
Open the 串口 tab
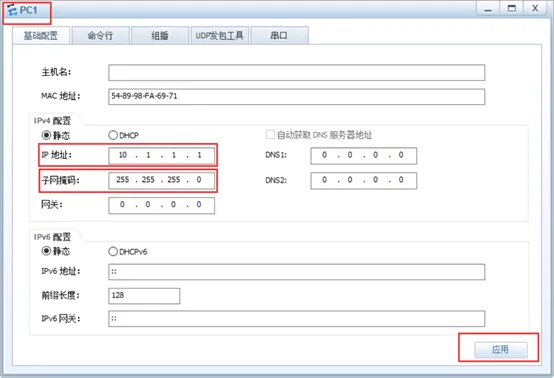[279, 35]
